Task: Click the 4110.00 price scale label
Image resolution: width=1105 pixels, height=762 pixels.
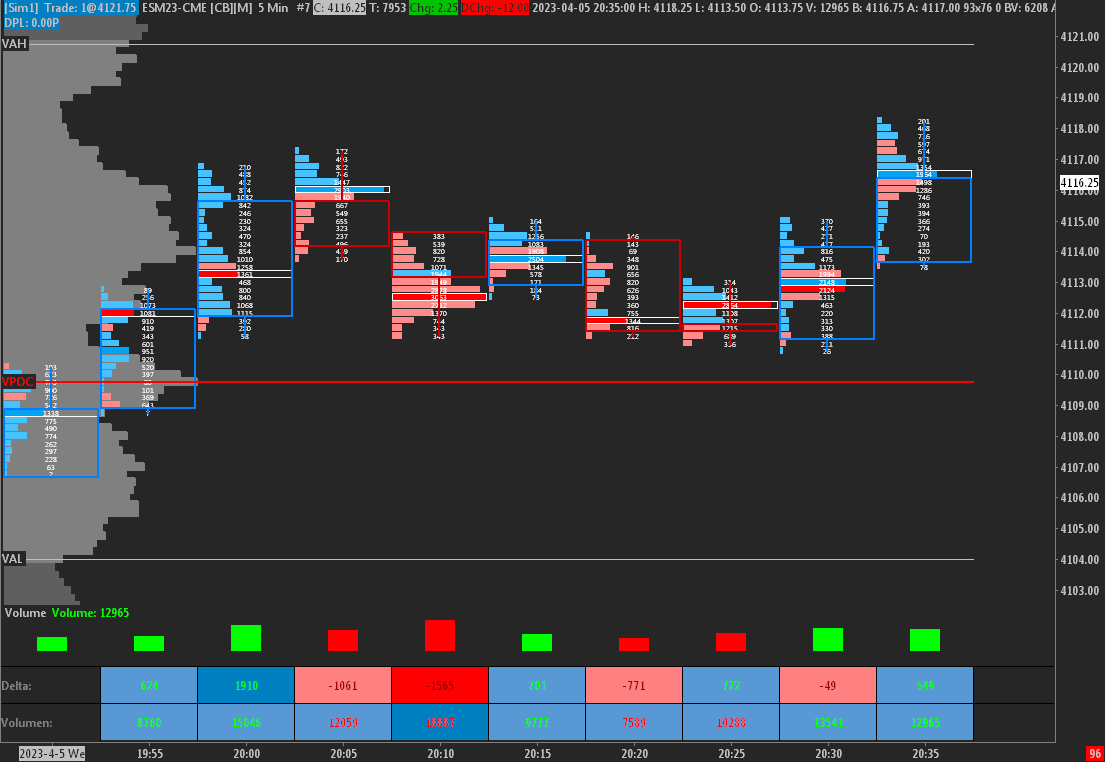Action: click(x=1080, y=374)
